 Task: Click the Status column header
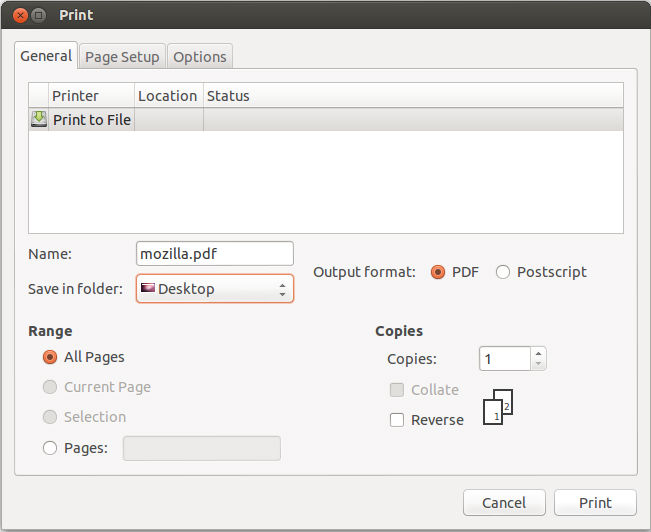coord(413,96)
